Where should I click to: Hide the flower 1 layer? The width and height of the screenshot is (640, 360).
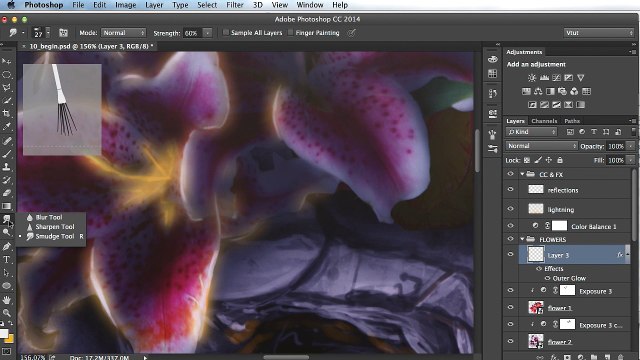[x=510, y=307]
